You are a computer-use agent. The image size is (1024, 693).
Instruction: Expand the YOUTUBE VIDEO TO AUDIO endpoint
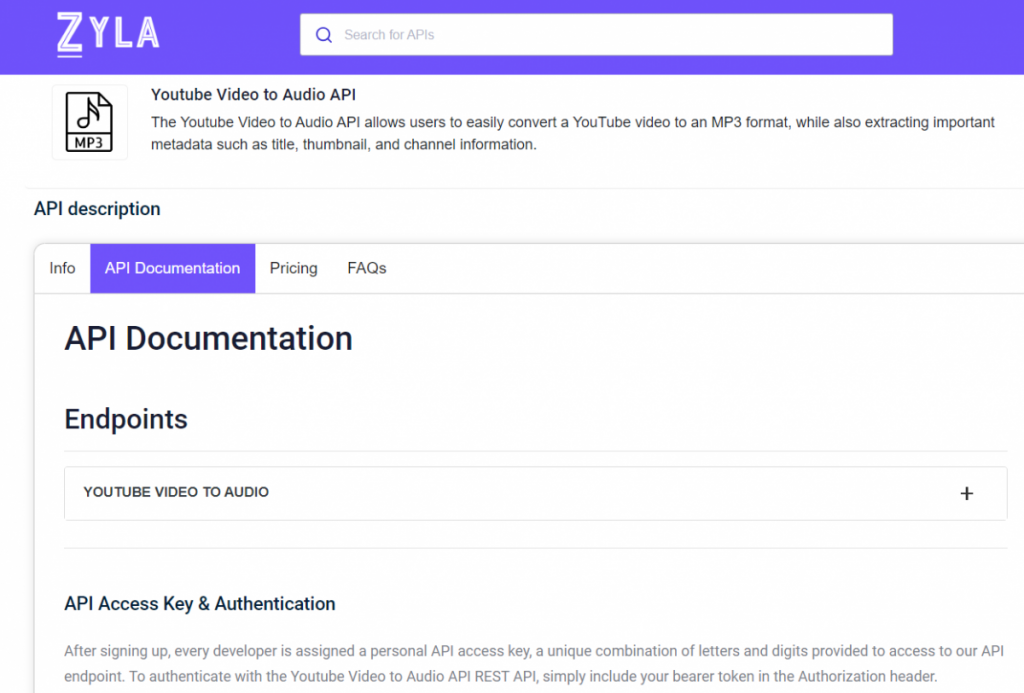(x=536, y=493)
